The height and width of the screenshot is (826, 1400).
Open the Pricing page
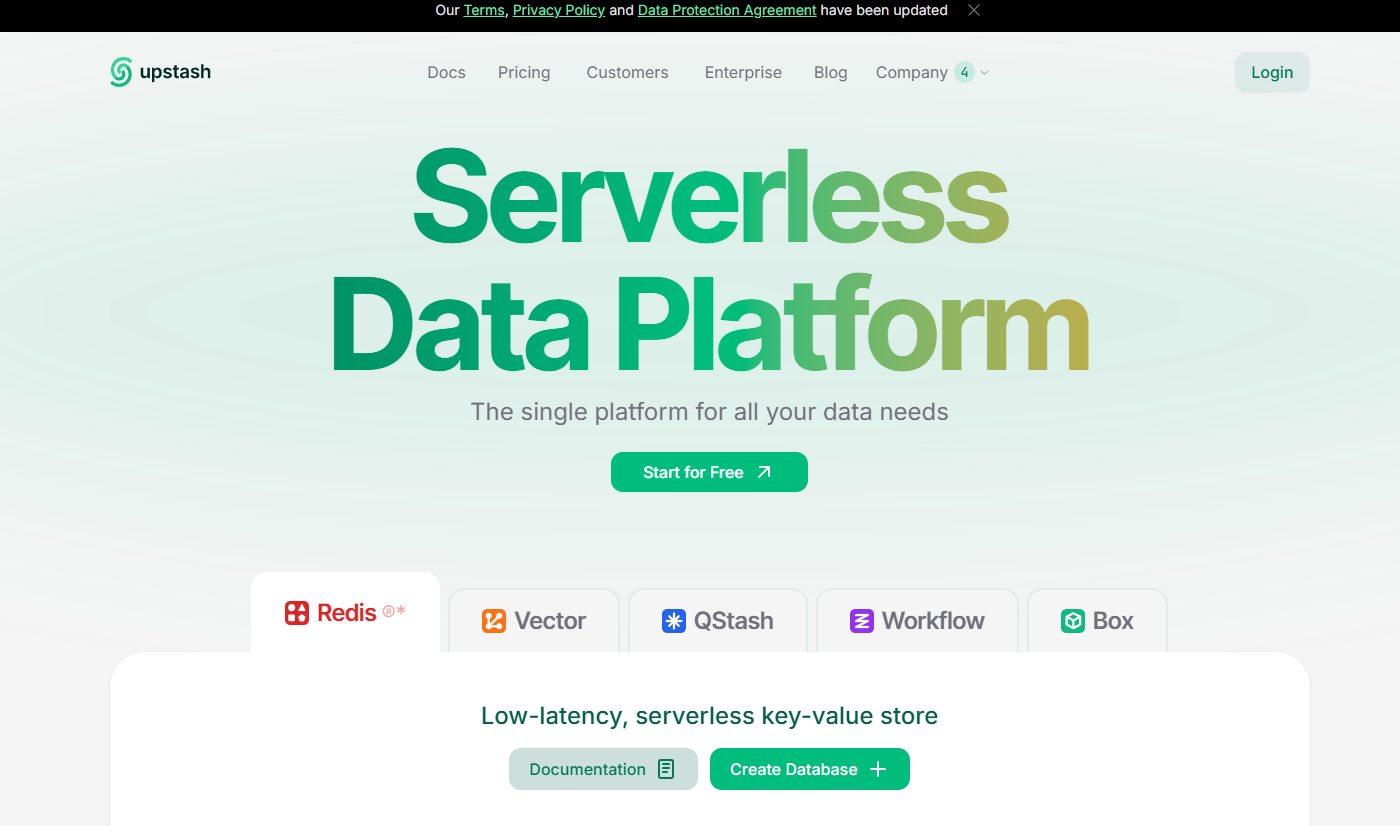tap(524, 72)
